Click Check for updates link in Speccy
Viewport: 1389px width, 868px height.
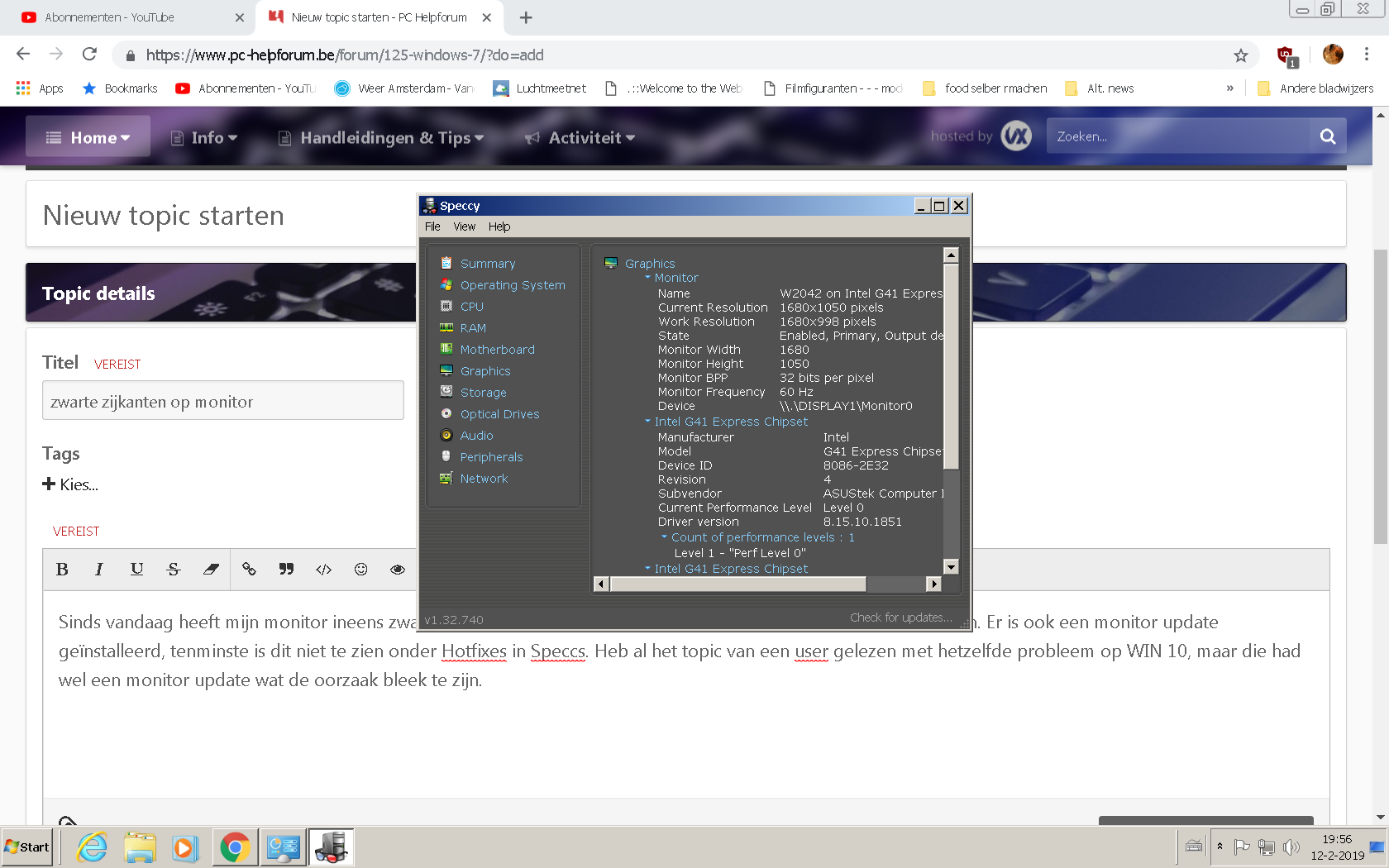pos(900,618)
